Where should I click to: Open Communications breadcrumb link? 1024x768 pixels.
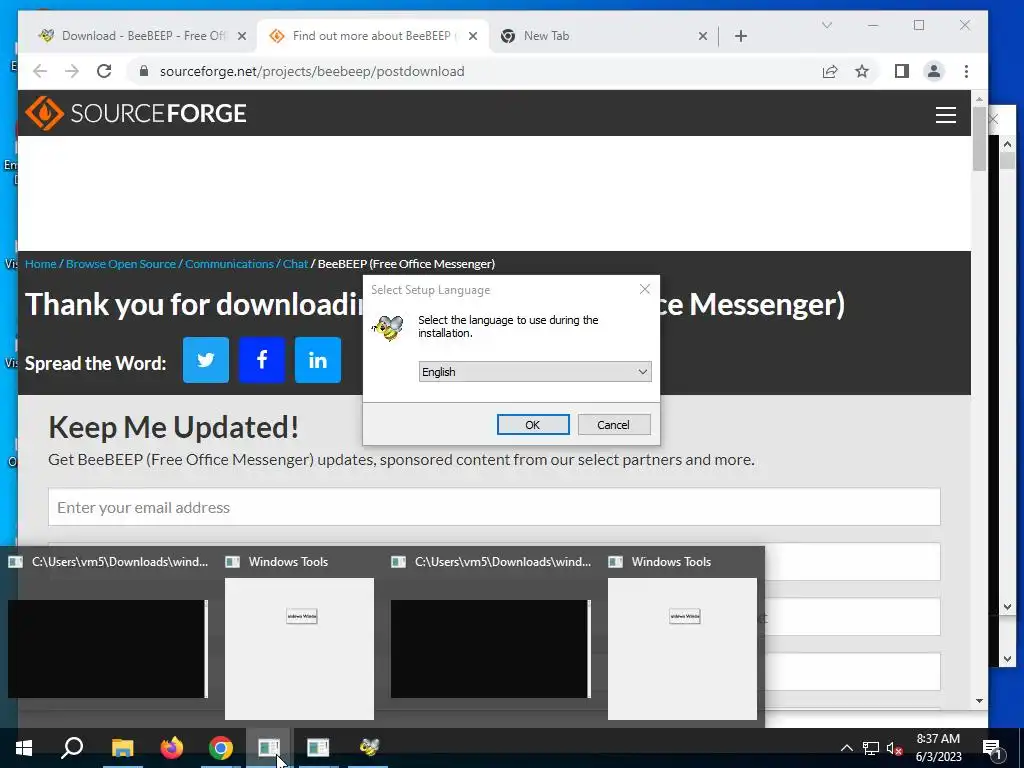coord(229,264)
